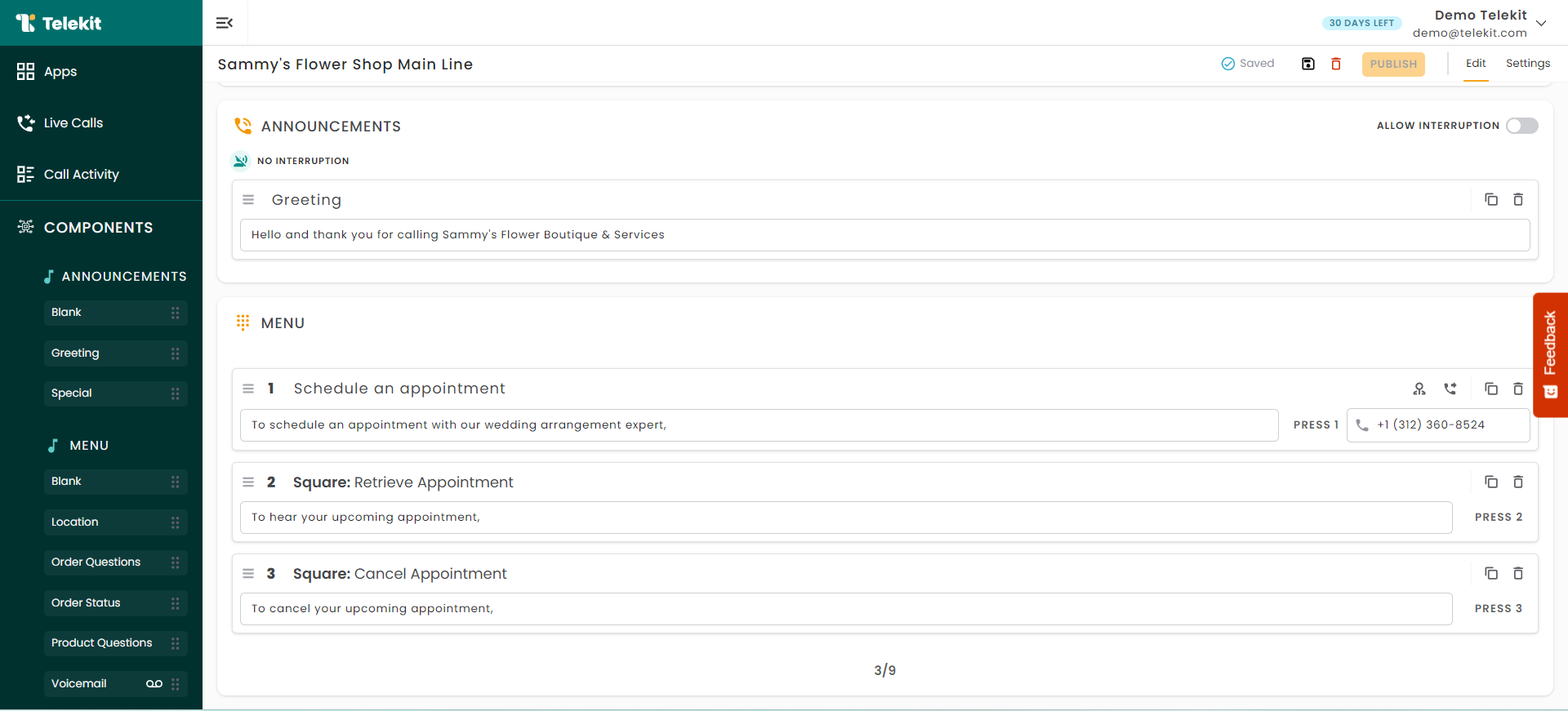
Task: Select the Blank menu component
Action: 116,482
